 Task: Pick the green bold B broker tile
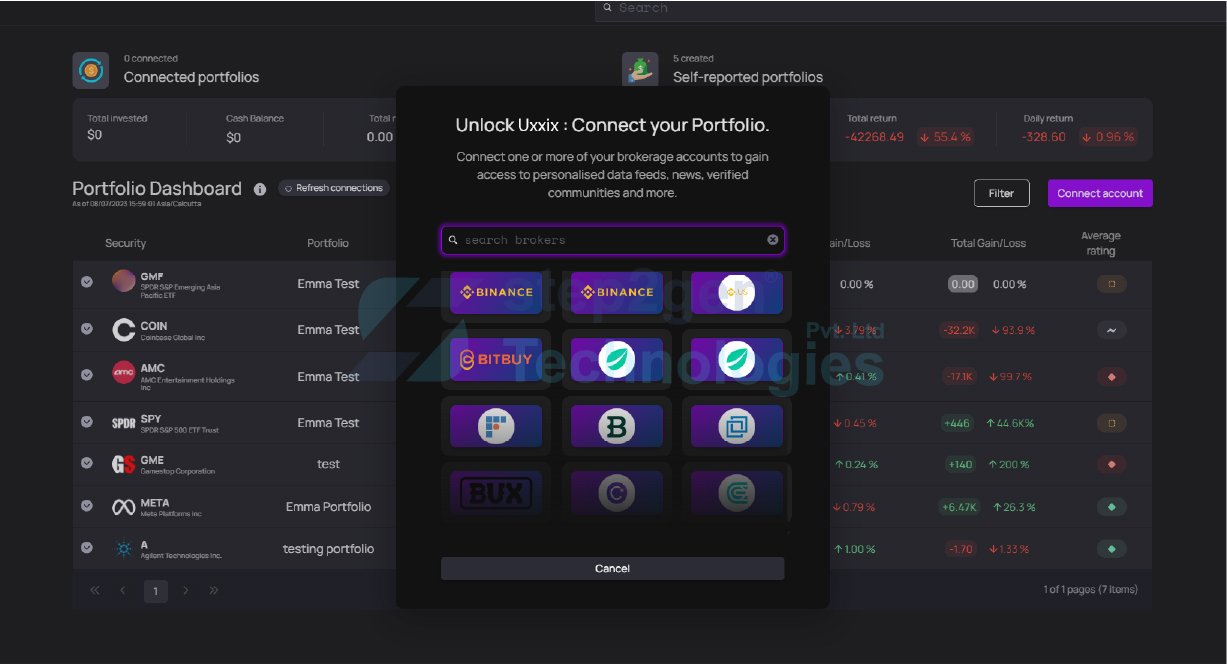pos(617,426)
